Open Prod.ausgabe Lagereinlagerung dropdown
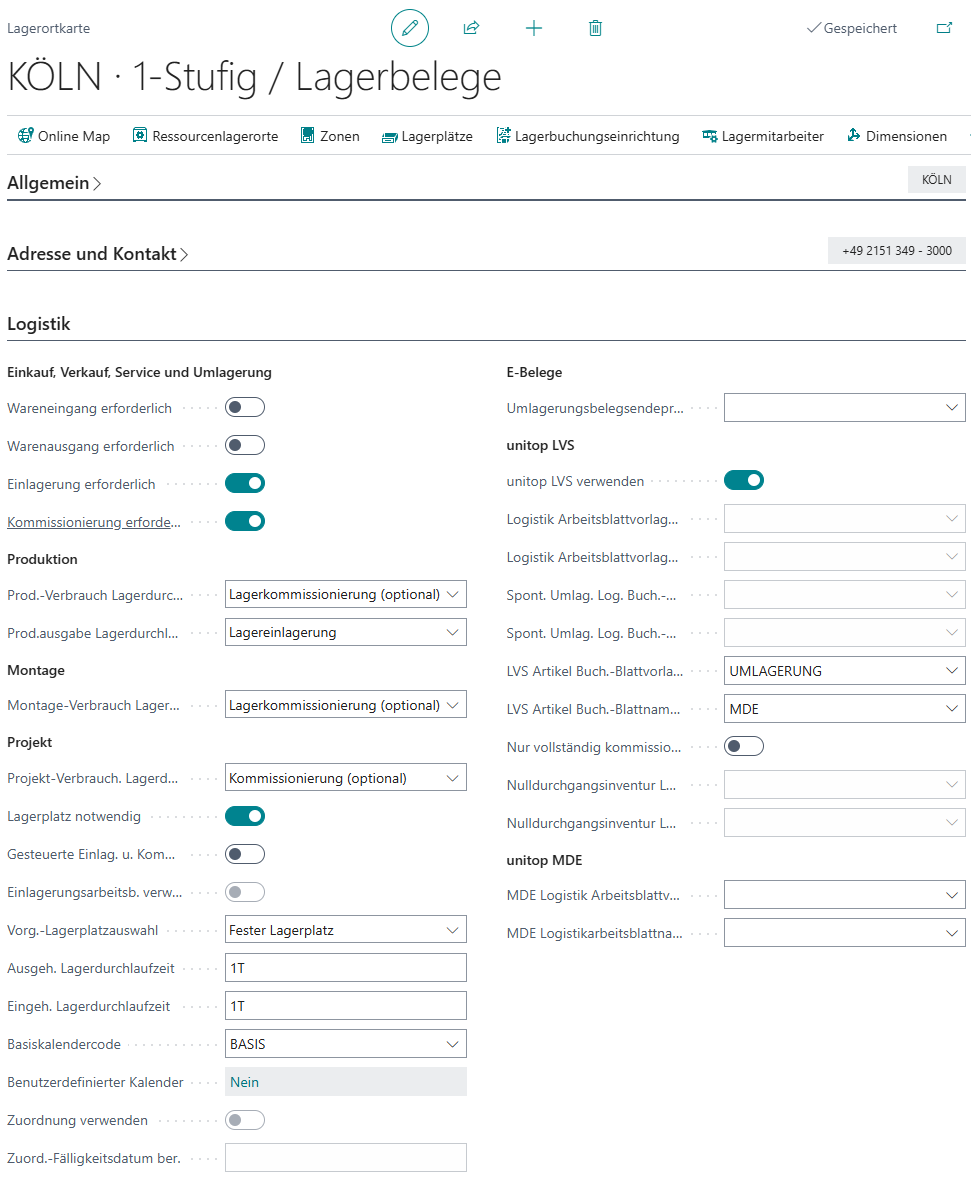The image size is (971, 1179). tap(345, 632)
